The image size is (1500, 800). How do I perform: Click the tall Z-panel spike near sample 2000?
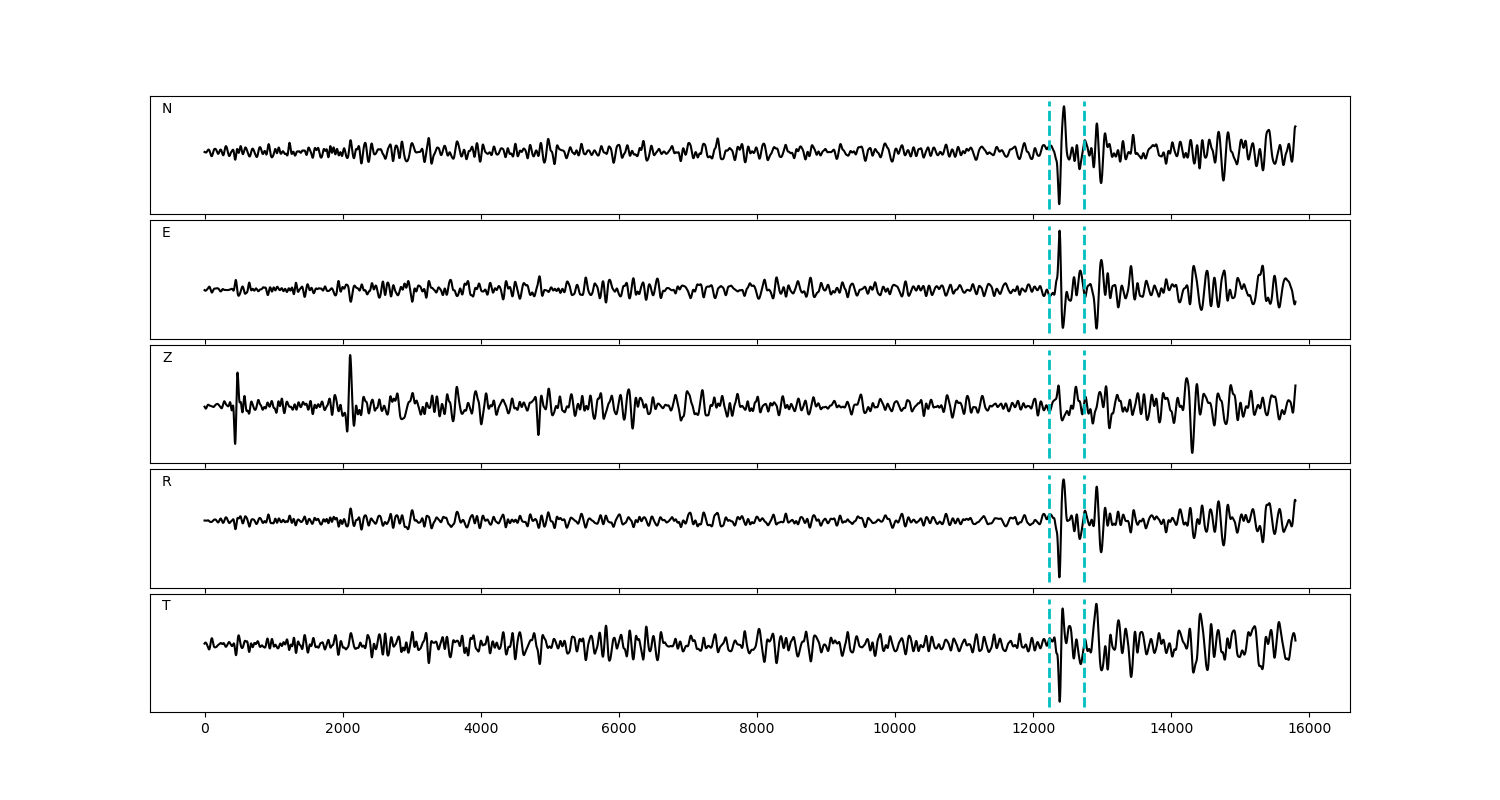(x=350, y=358)
